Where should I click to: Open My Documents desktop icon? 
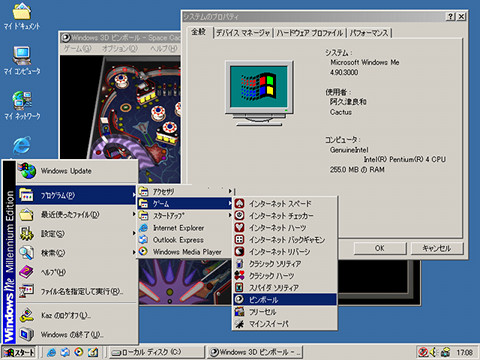point(22,16)
